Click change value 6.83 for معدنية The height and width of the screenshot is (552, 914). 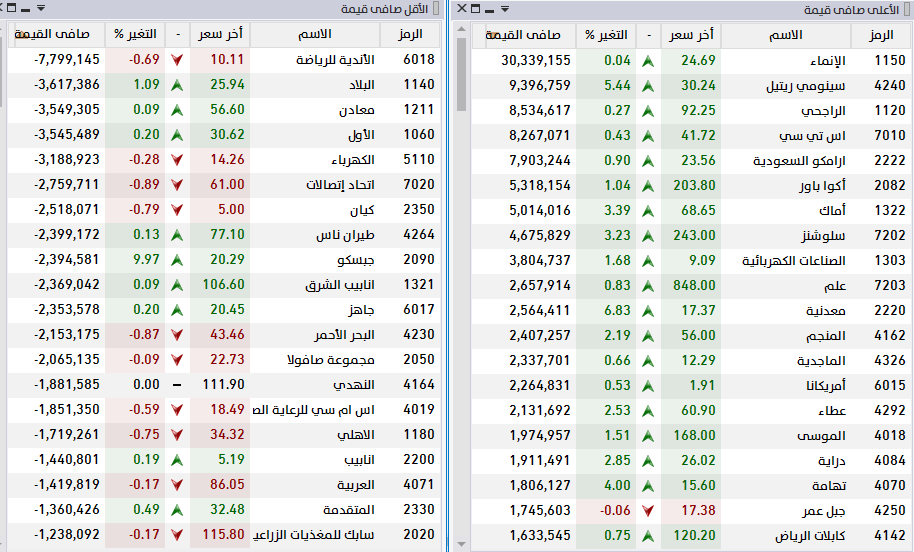click(x=617, y=311)
